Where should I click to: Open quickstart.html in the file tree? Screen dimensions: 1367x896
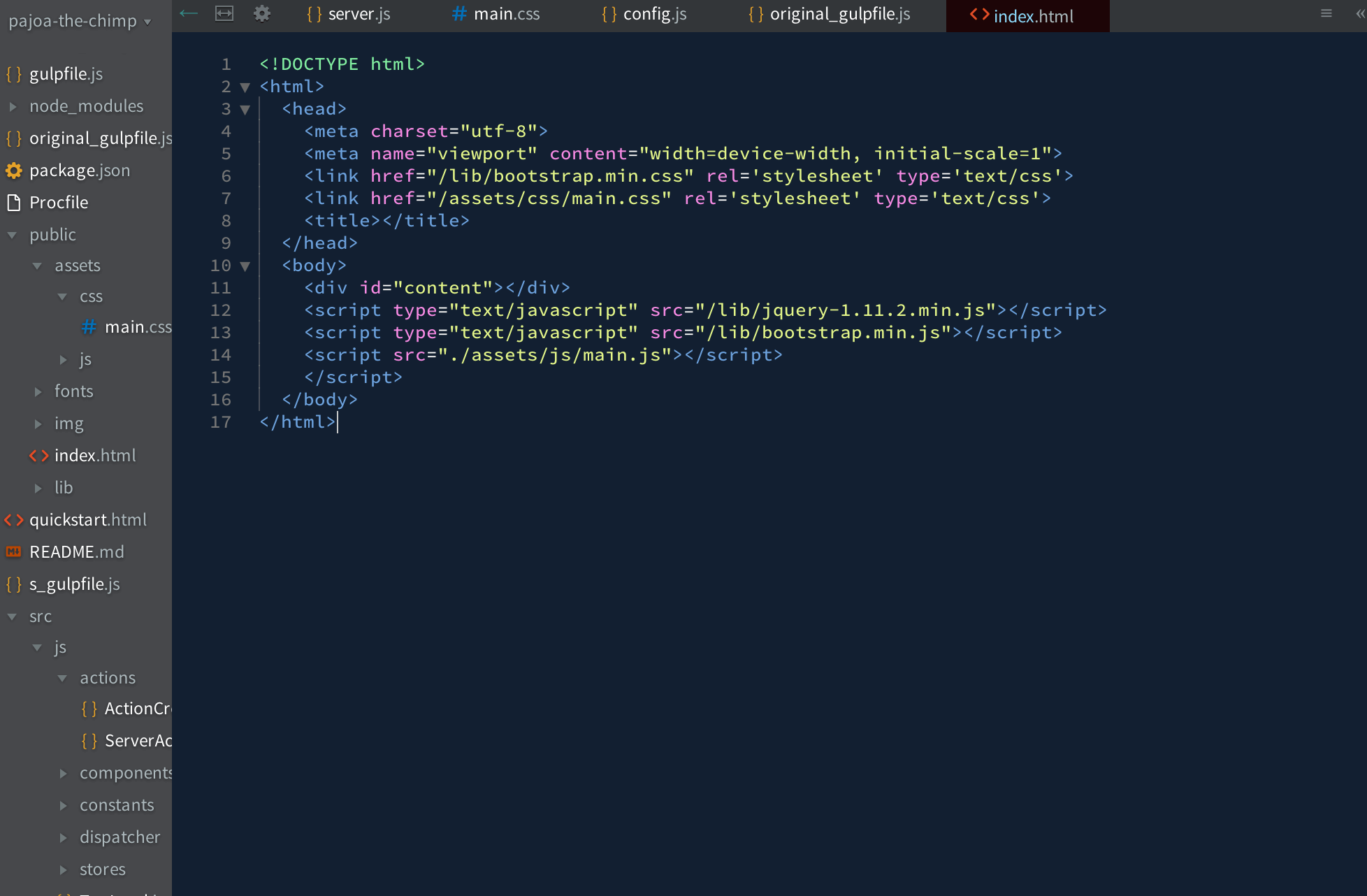pos(88,520)
